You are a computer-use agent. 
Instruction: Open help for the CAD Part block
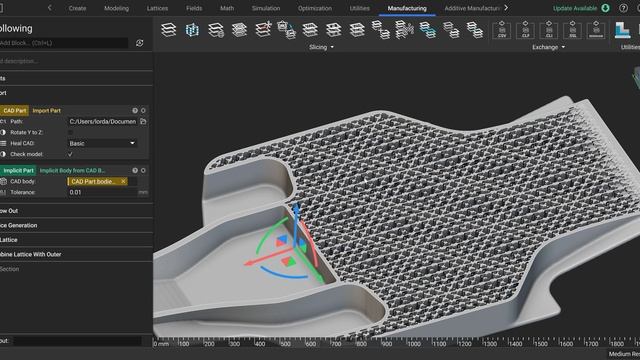pos(135,111)
